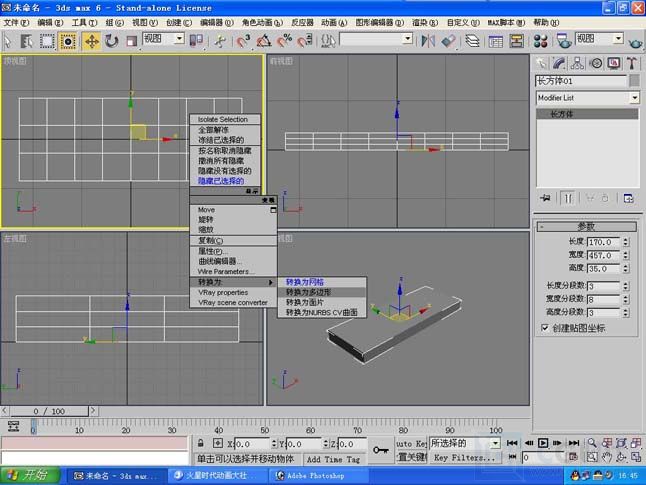Open Configure Modifier Sets
Viewport: 646px width, 485px height.
point(628,198)
